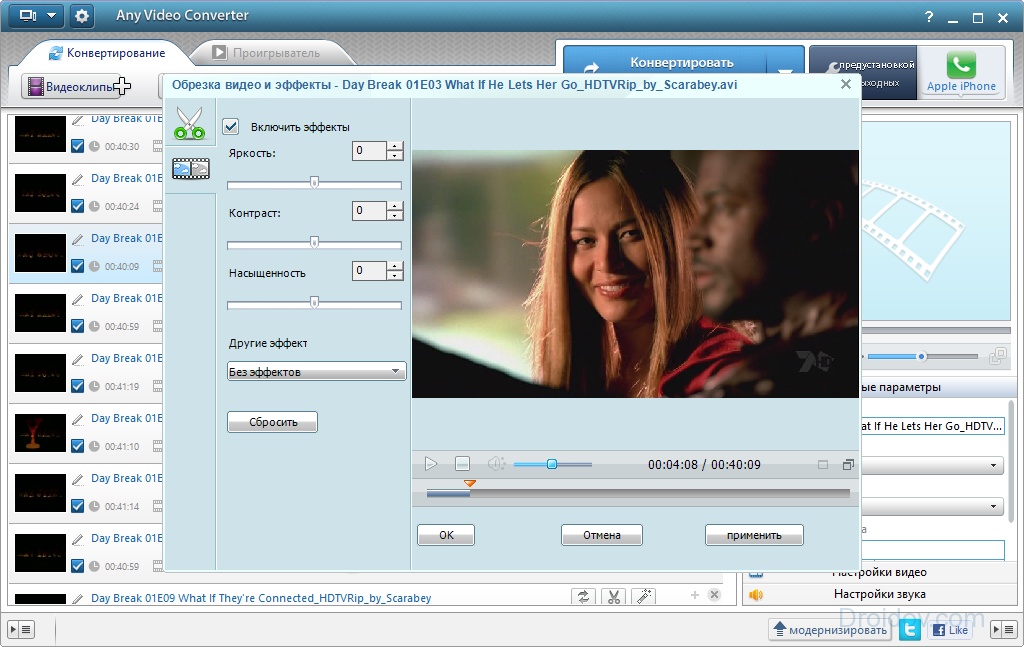The image size is (1024, 647).
Task: Click the применить apply button
Action: (x=754, y=535)
